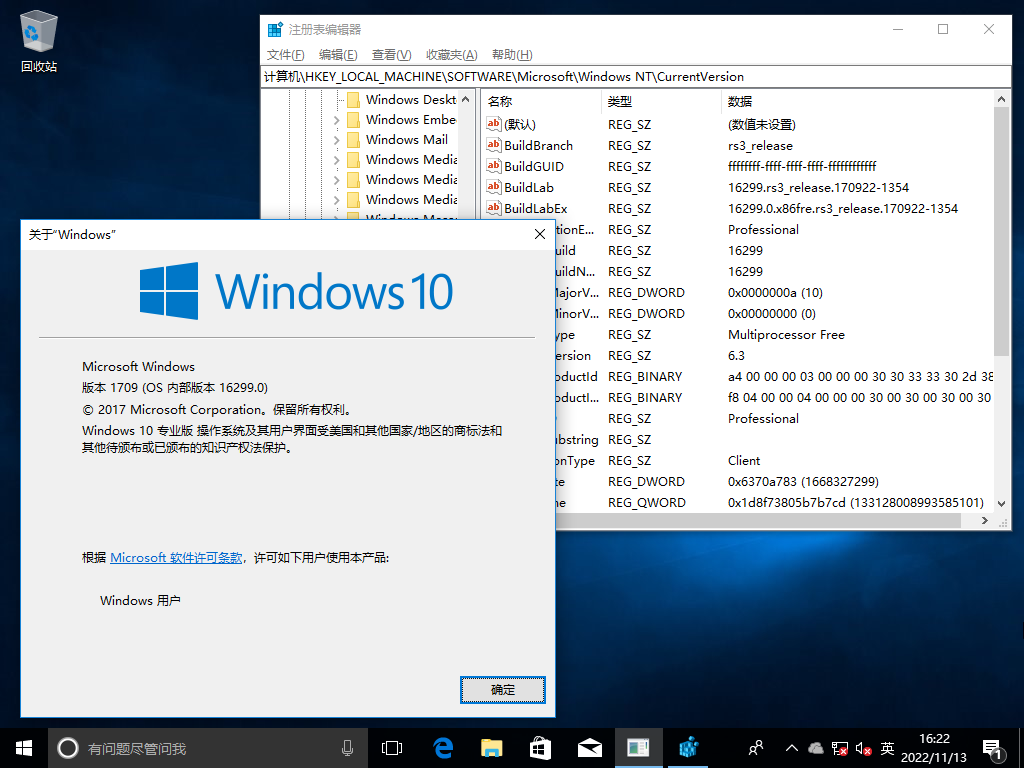This screenshot has height=768, width=1024.
Task: Open File Explorer from the taskbar
Action: click(x=492, y=748)
